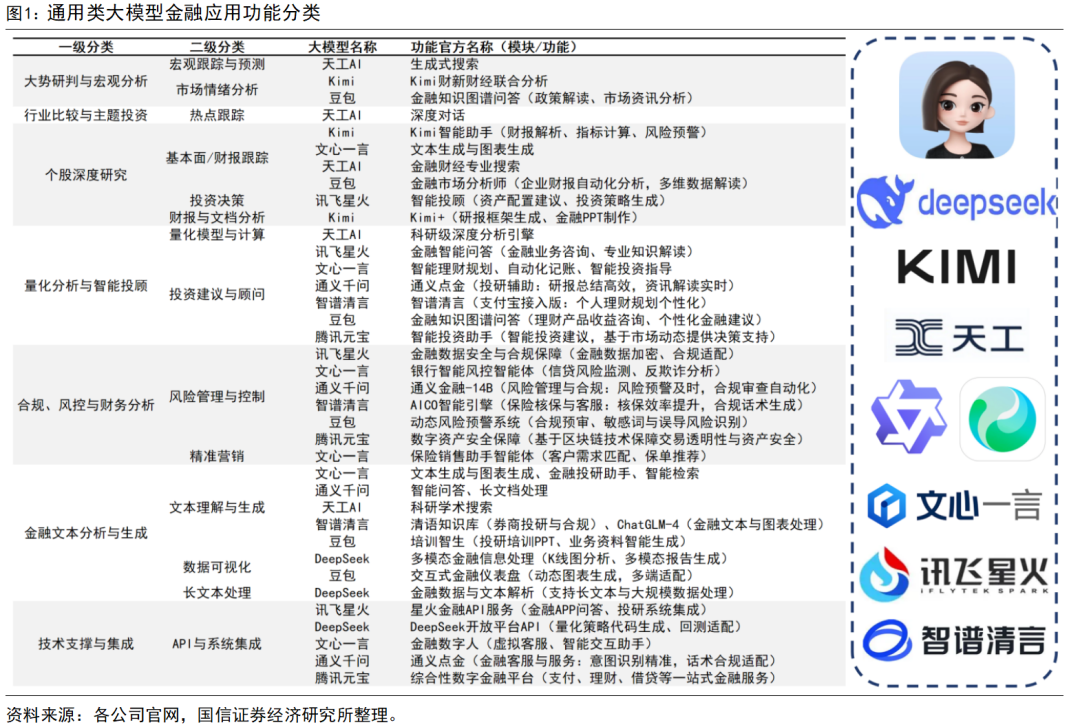
Task: Click the KIMI logo
Action: tap(957, 267)
